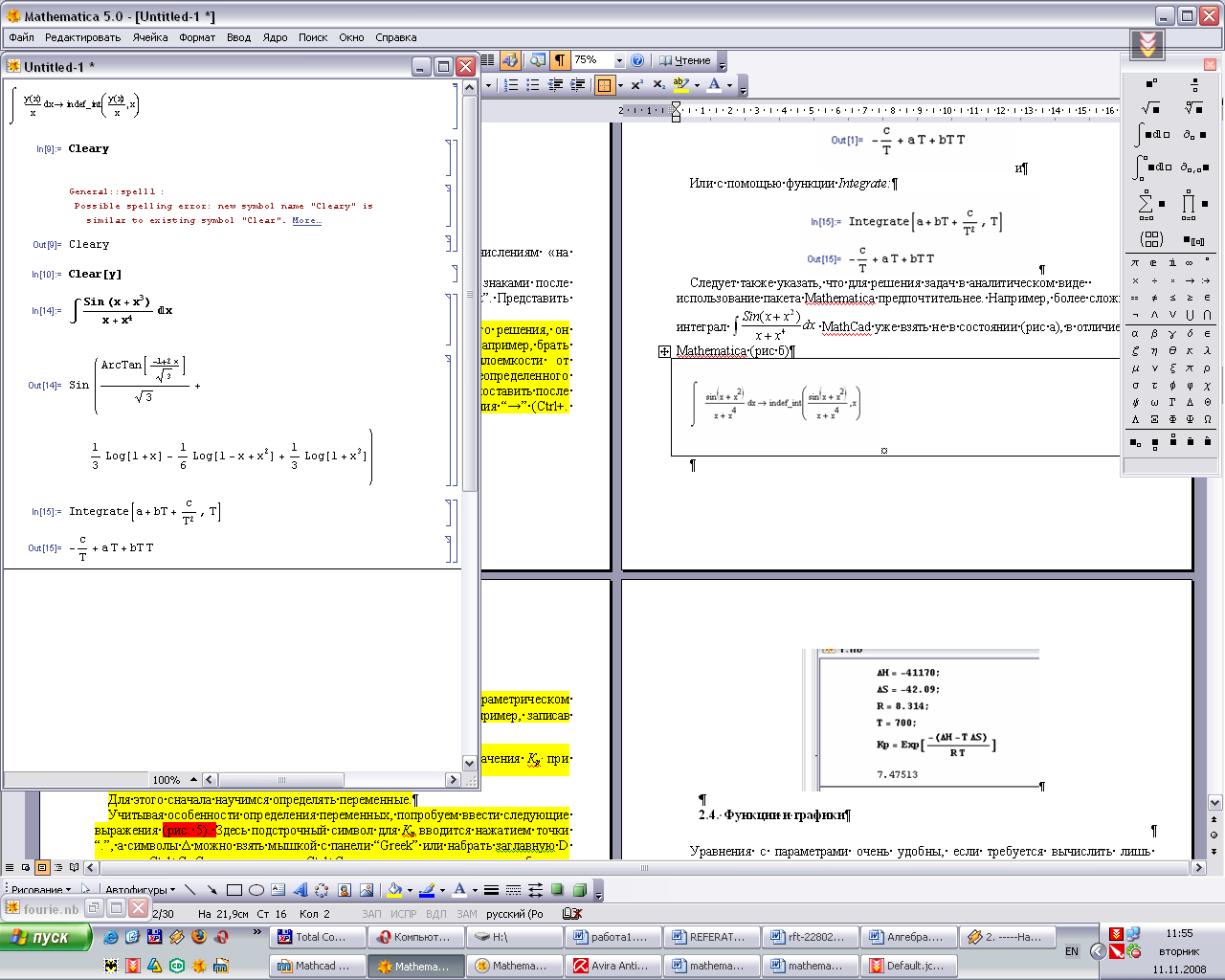Image resolution: width=1225 pixels, height=980 pixels.
Task: Open the Файл menu
Action: [x=21, y=37]
